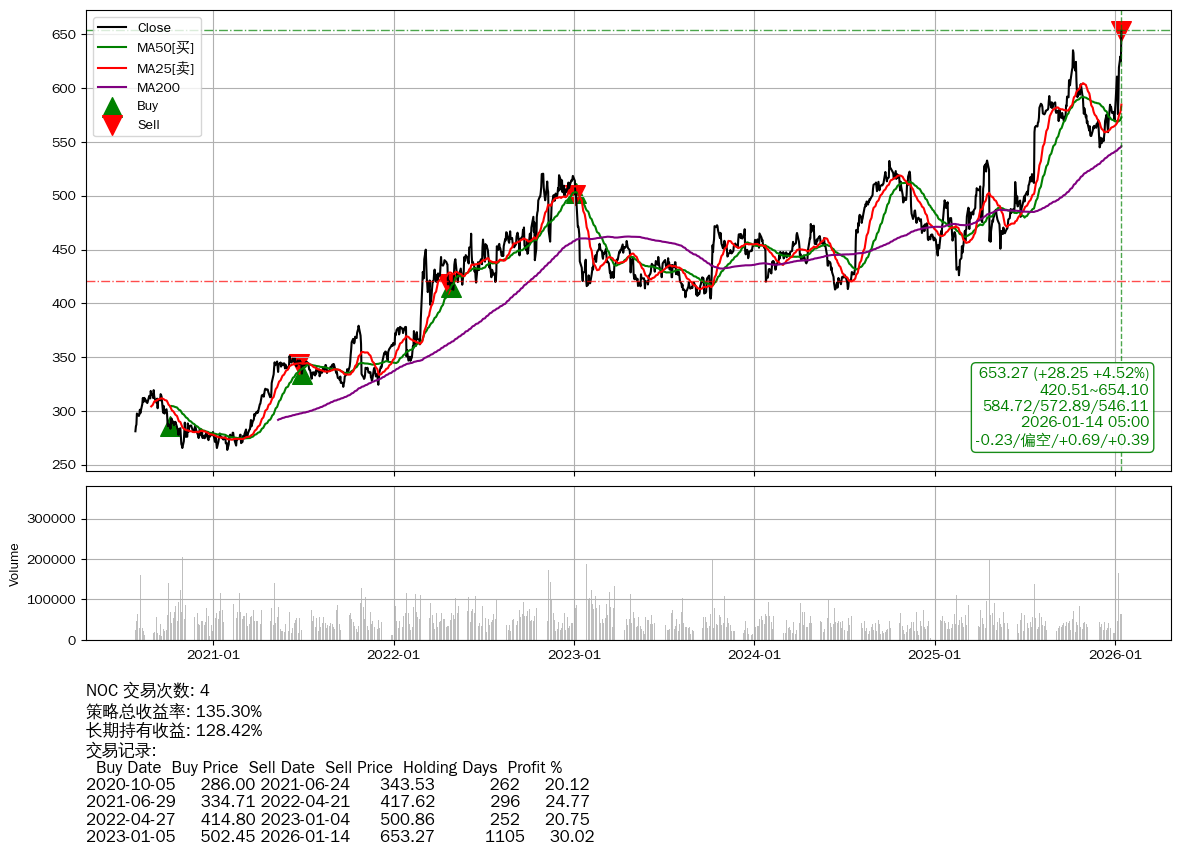
Task: Click the red Sell triangle in legend
Action: pos(113,125)
